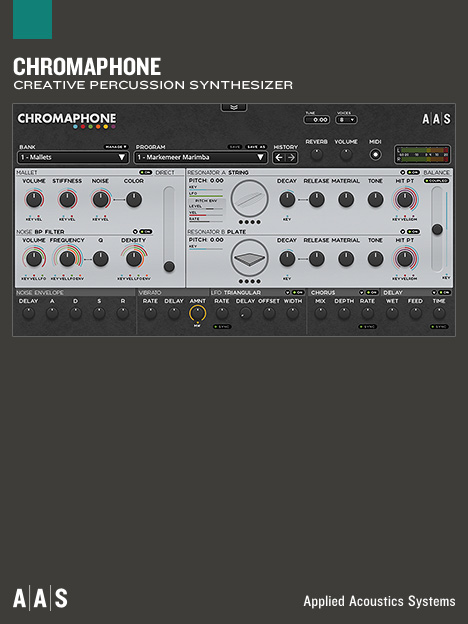
Task: Click the LFO Offset knob
Action: (269, 314)
